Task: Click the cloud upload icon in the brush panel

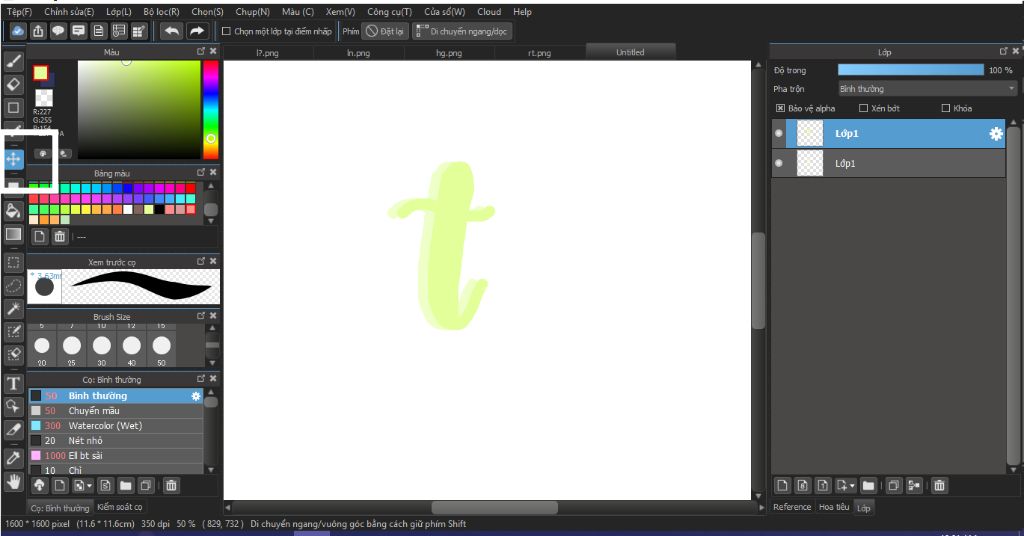Action: 39,485
